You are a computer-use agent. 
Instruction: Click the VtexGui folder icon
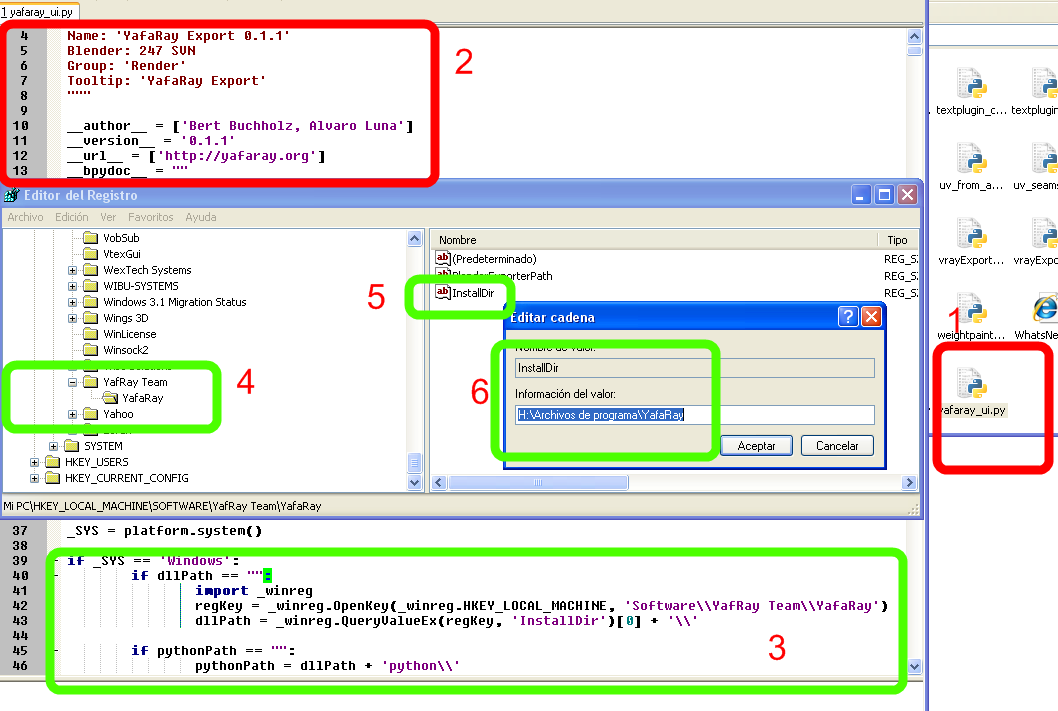tap(90, 254)
